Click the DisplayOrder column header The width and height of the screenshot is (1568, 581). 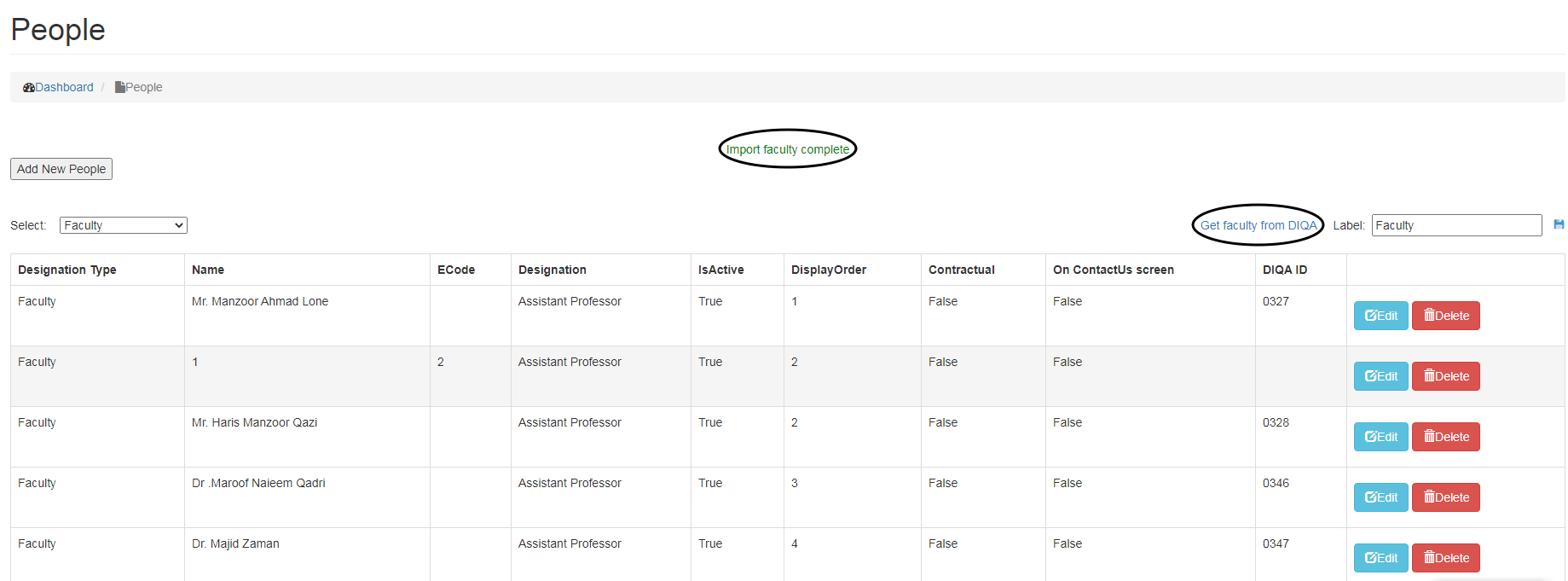[x=828, y=270]
